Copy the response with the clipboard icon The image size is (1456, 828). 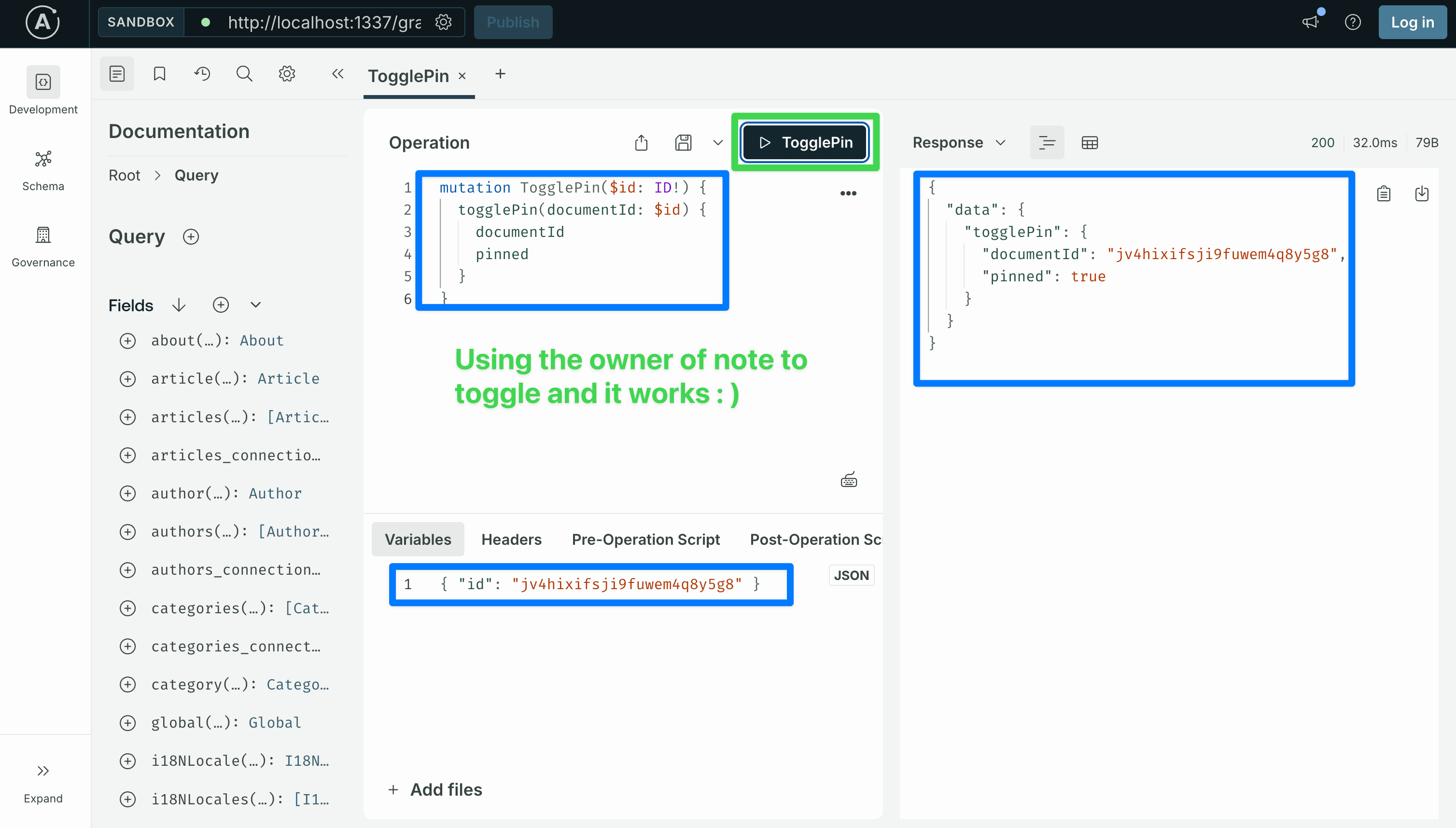tap(1384, 194)
